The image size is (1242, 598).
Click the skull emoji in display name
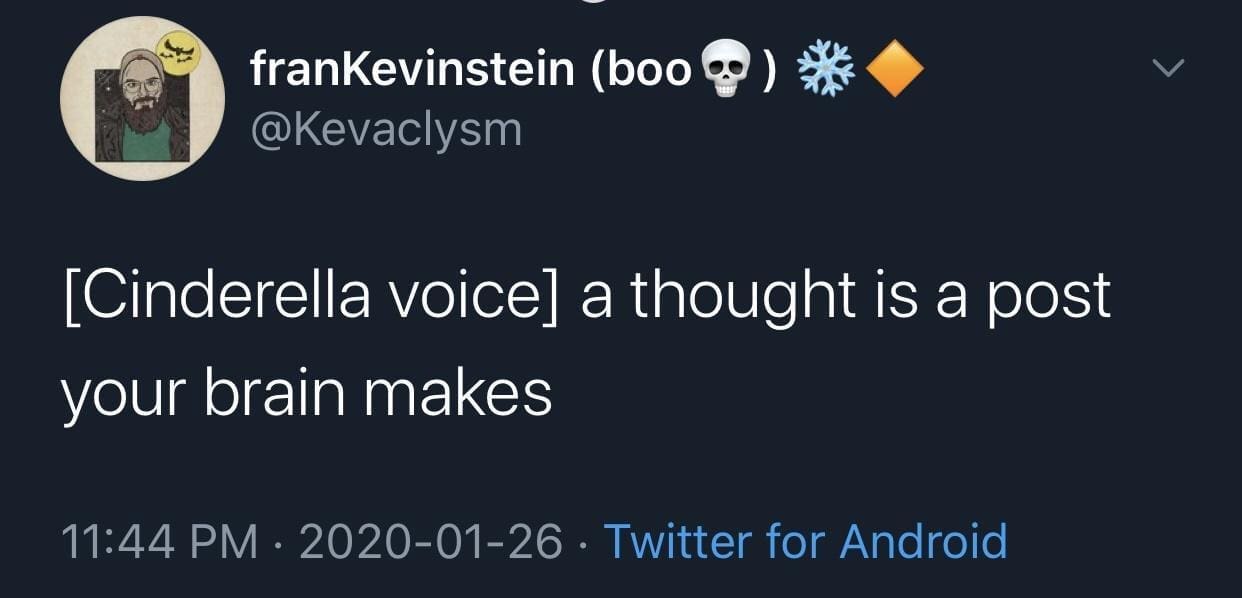click(728, 72)
